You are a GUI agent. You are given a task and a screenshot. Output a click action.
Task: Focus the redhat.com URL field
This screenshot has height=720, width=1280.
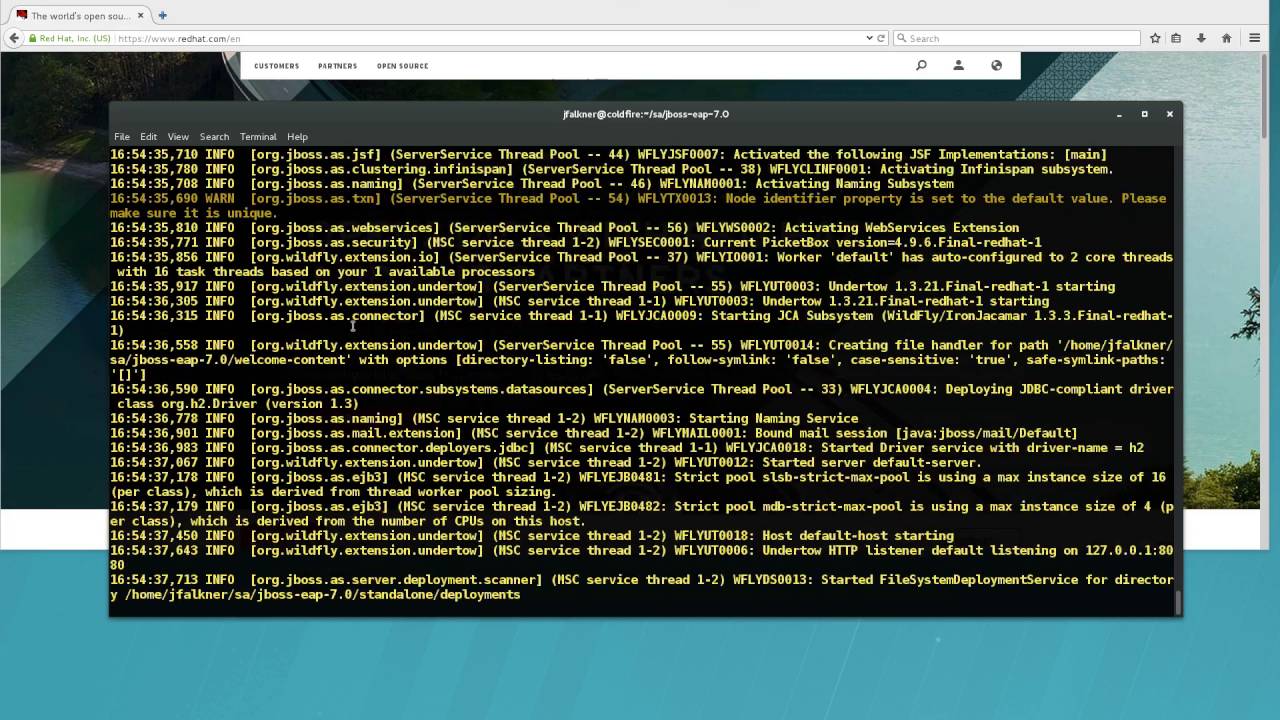pyautogui.click(x=490, y=38)
